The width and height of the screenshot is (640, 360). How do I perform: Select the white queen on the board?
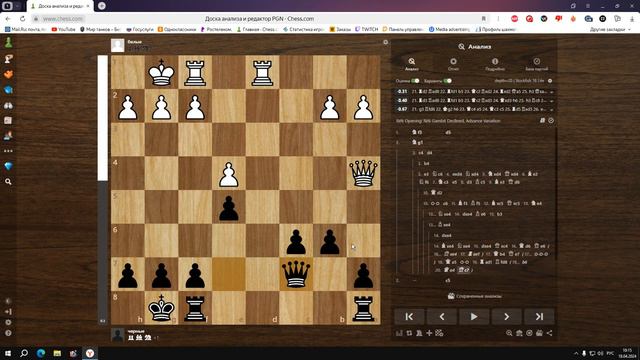363,173
